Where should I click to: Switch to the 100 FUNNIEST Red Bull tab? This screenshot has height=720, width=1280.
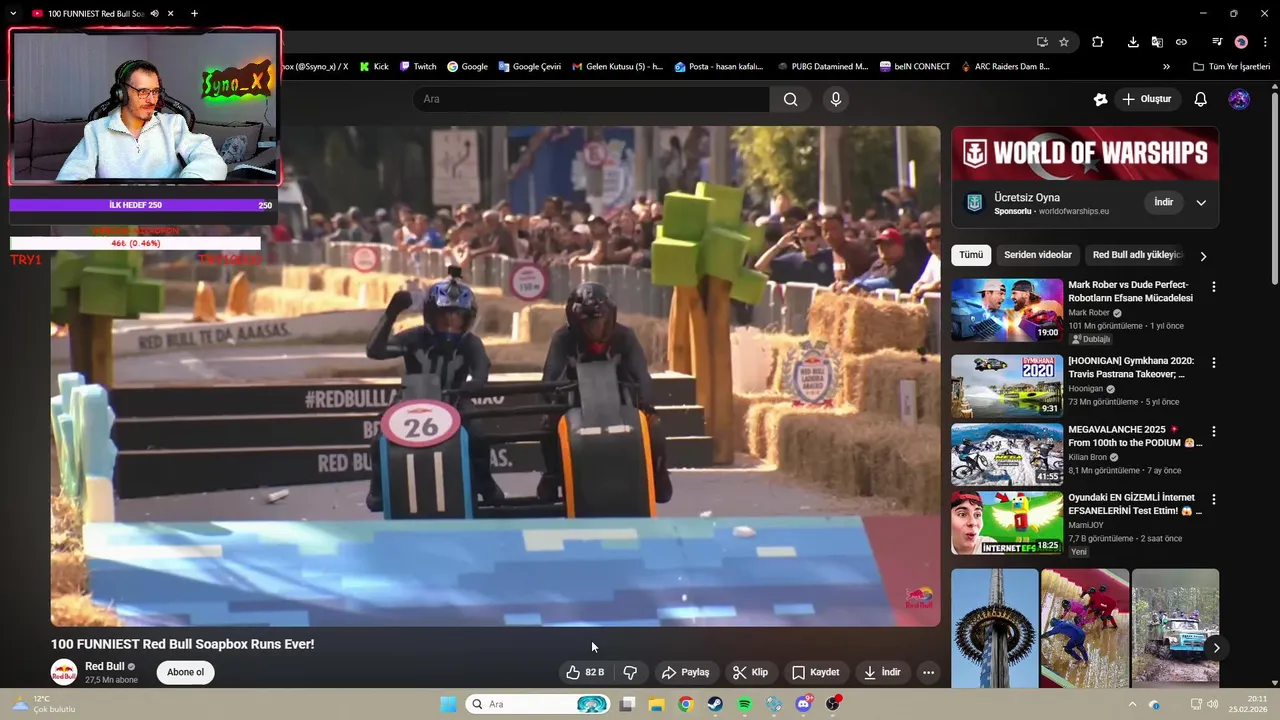95,14
